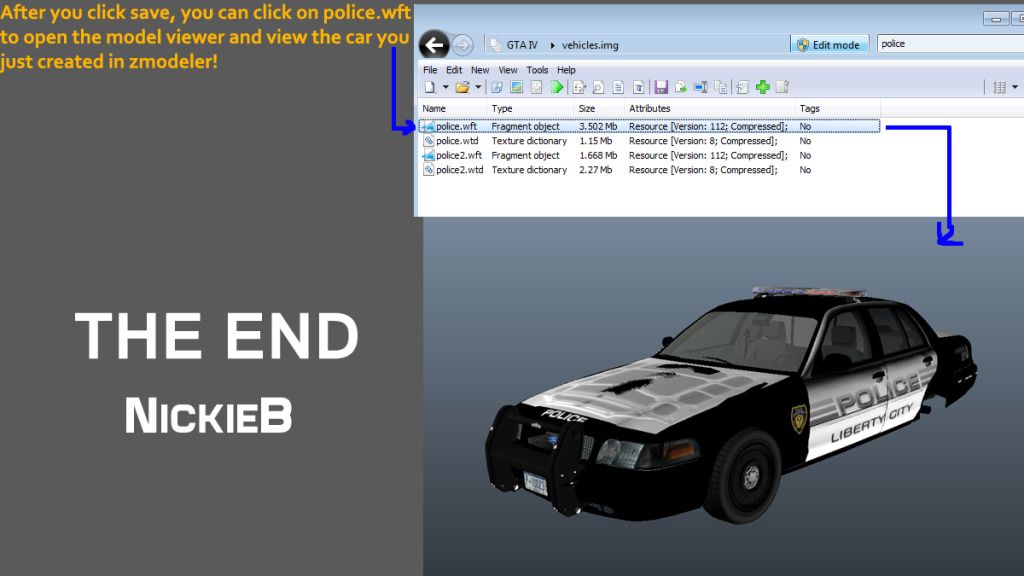Click the police2.wft fragment file icon
This screenshot has height=576, width=1024.
428,155
